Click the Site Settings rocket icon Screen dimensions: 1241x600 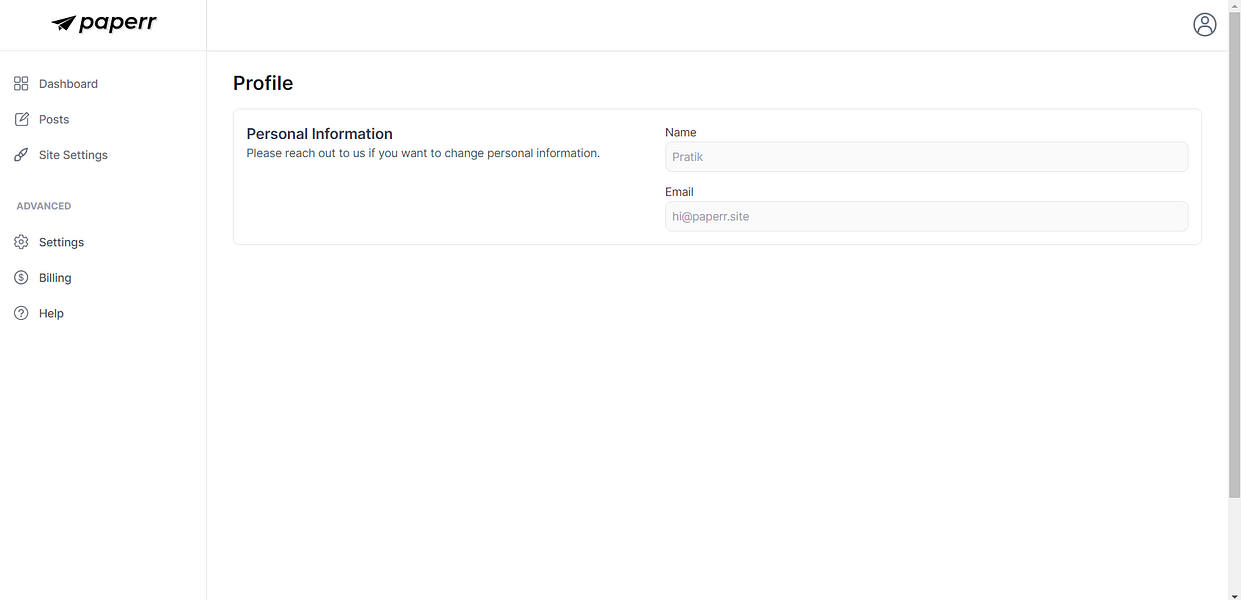coord(21,155)
